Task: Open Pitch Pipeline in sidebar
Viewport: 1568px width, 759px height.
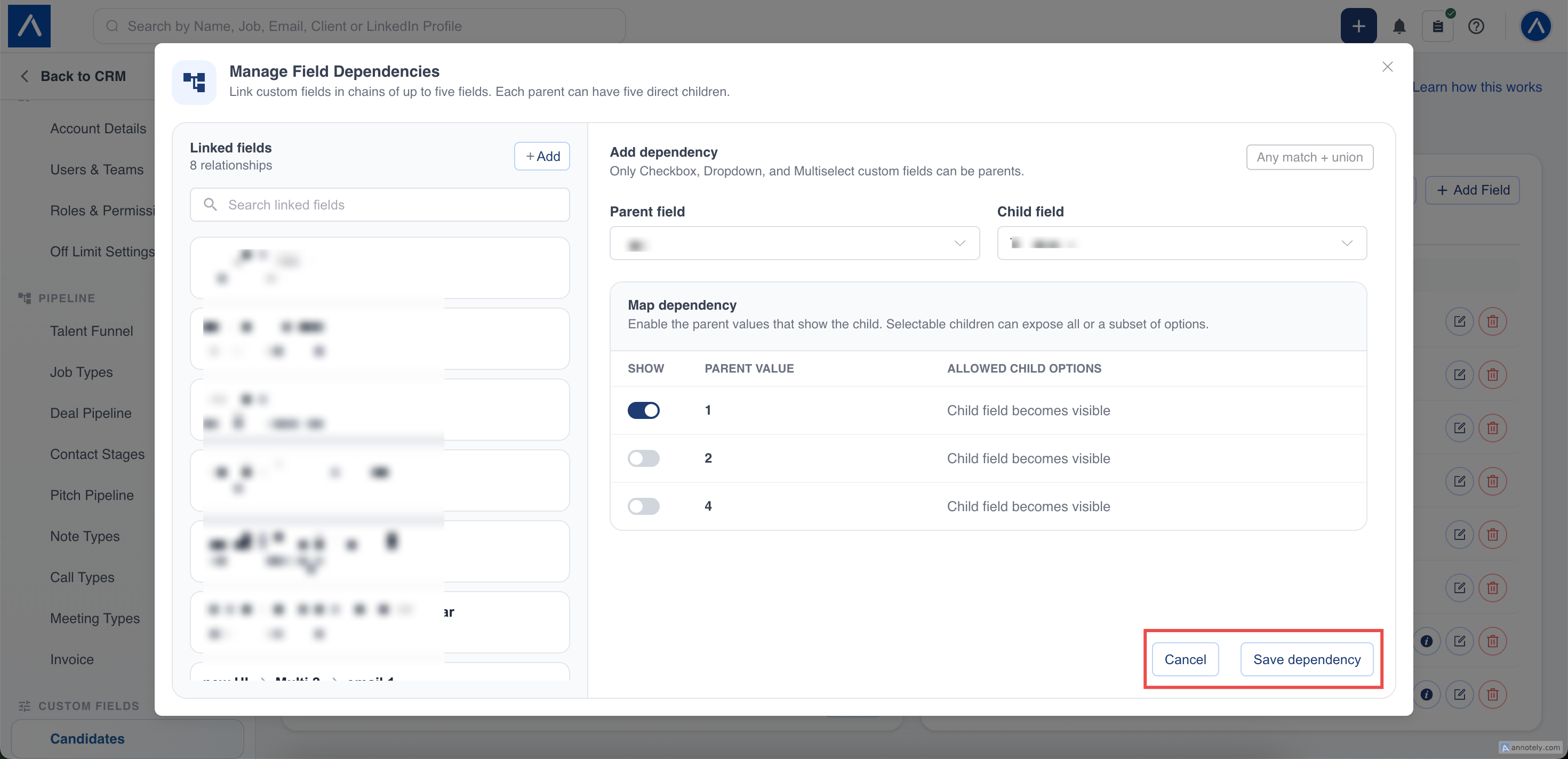Action: [x=92, y=495]
